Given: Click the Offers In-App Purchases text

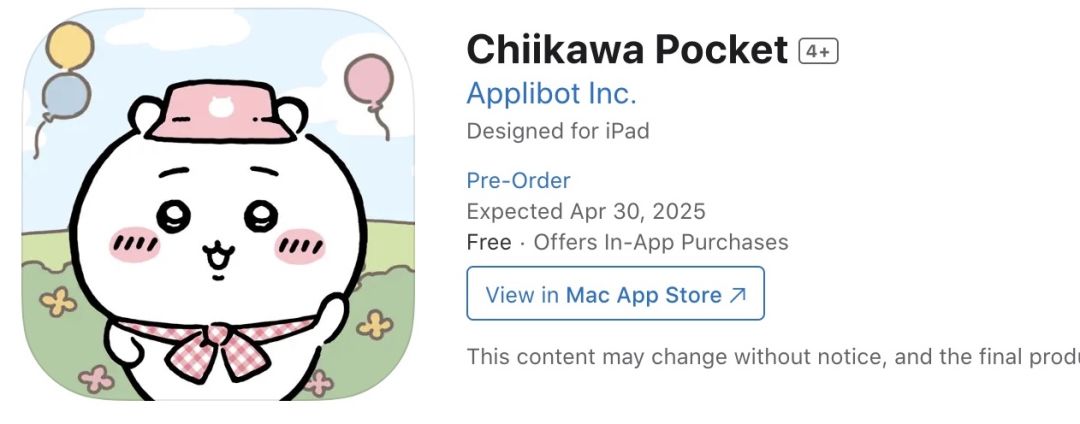Looking at the screenshot, I should 660,242.
